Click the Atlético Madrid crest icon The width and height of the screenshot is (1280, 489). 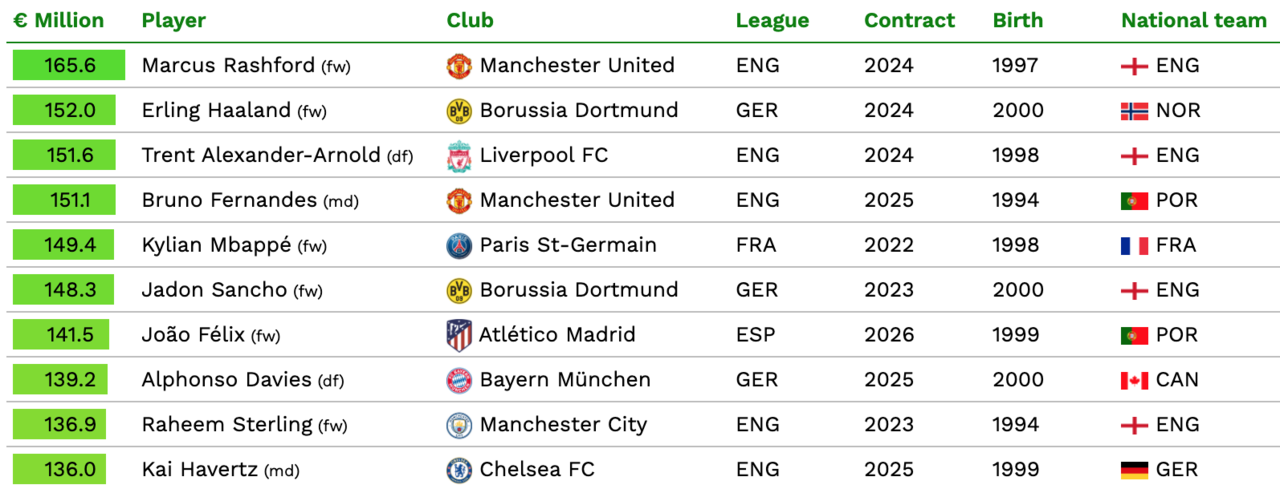click(x=459, y=335)
